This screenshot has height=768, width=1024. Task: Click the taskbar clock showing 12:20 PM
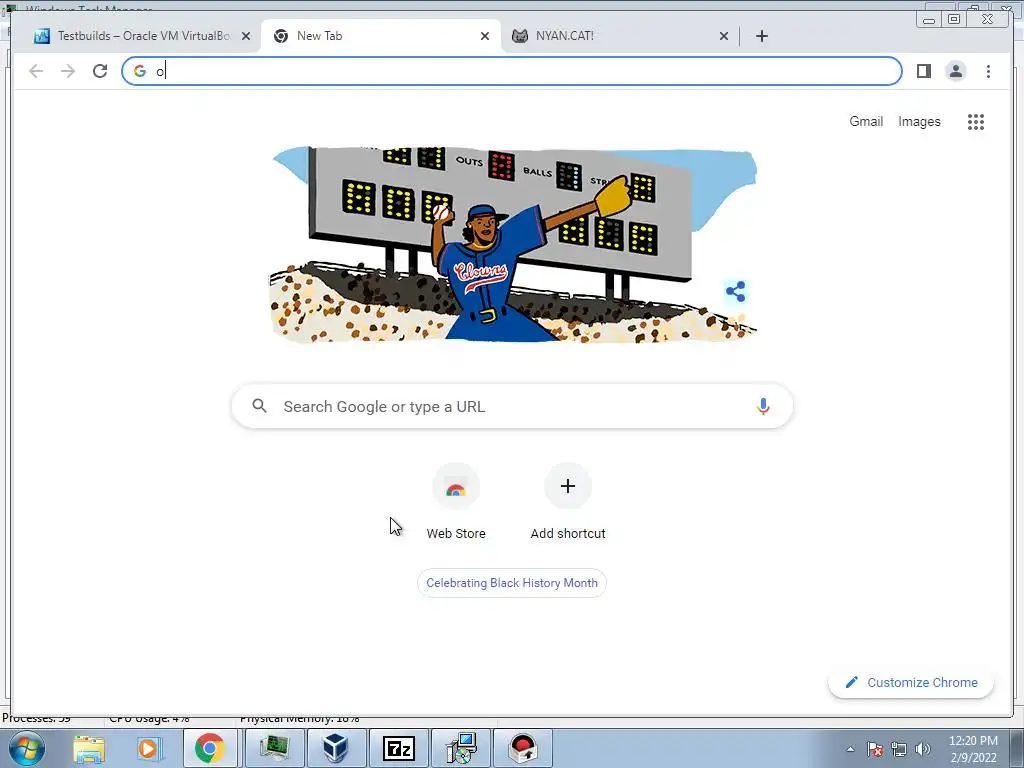pos(973,749)
